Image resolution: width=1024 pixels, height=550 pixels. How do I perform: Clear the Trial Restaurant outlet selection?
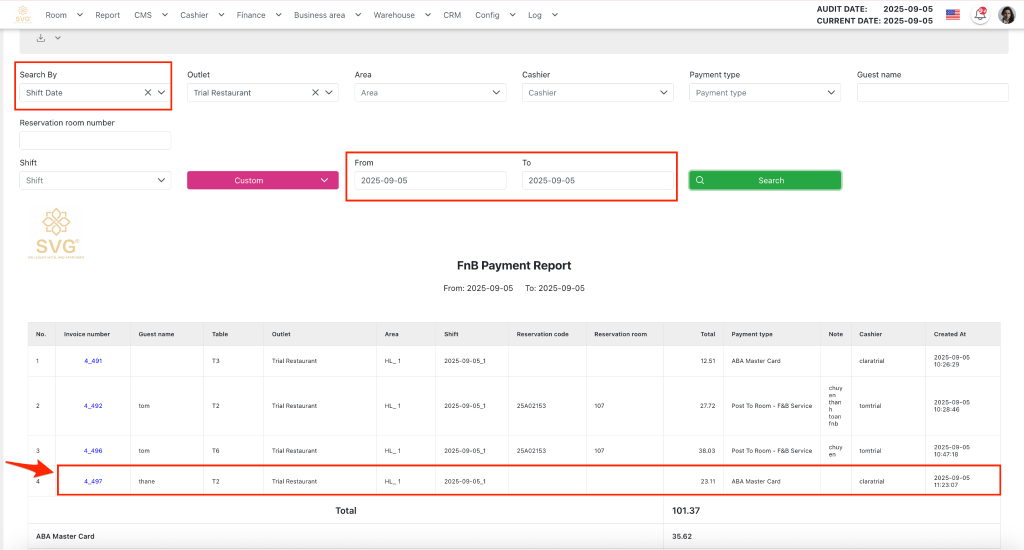click(315, 93)
